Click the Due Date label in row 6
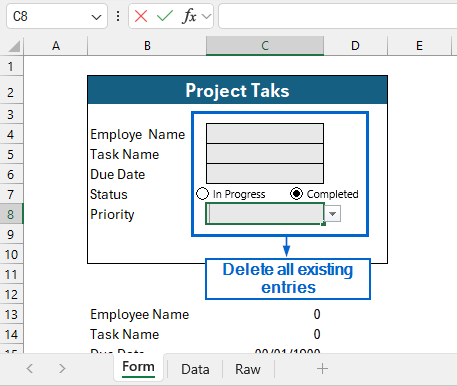This screenshot has height=386, width=457. (118, 174)
